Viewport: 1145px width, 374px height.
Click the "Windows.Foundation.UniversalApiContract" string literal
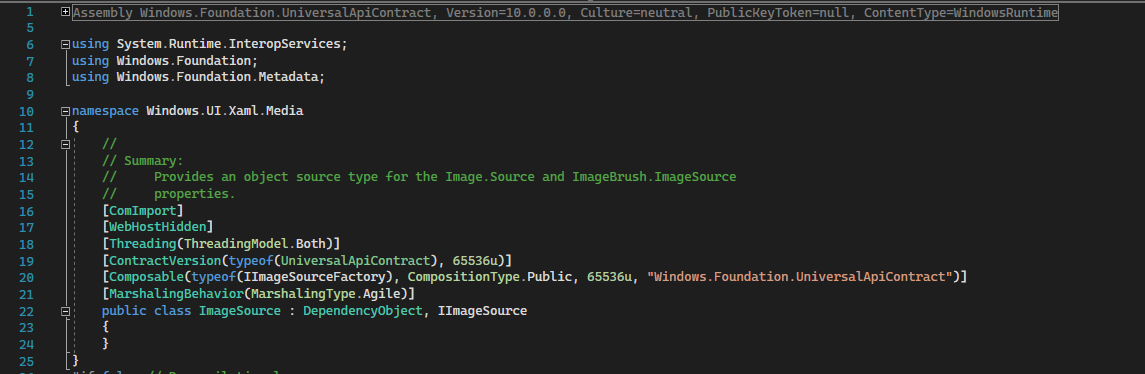click(800, 277)
